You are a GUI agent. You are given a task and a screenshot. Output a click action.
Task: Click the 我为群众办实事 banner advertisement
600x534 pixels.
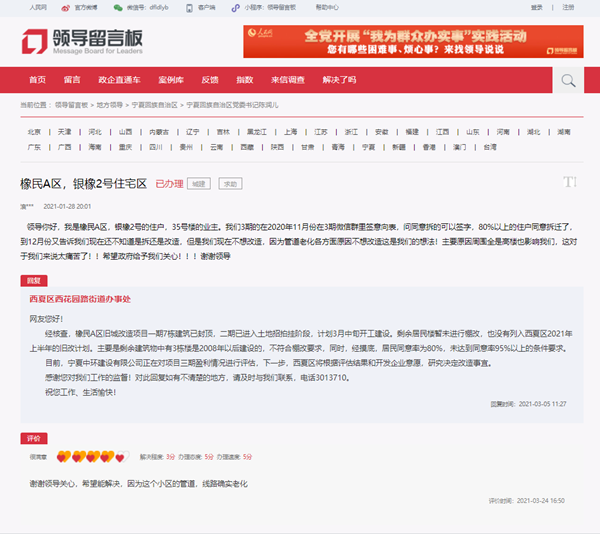coord(412,43)
